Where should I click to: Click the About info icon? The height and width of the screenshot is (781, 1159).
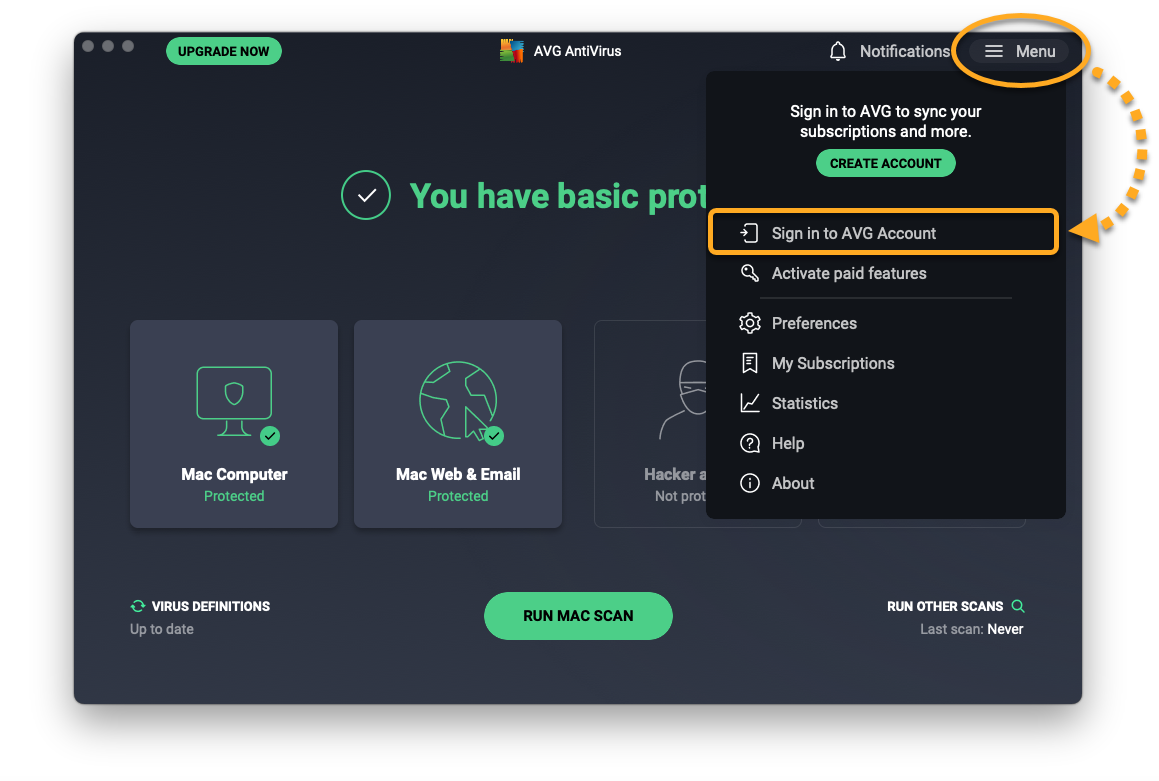point(750,482)
